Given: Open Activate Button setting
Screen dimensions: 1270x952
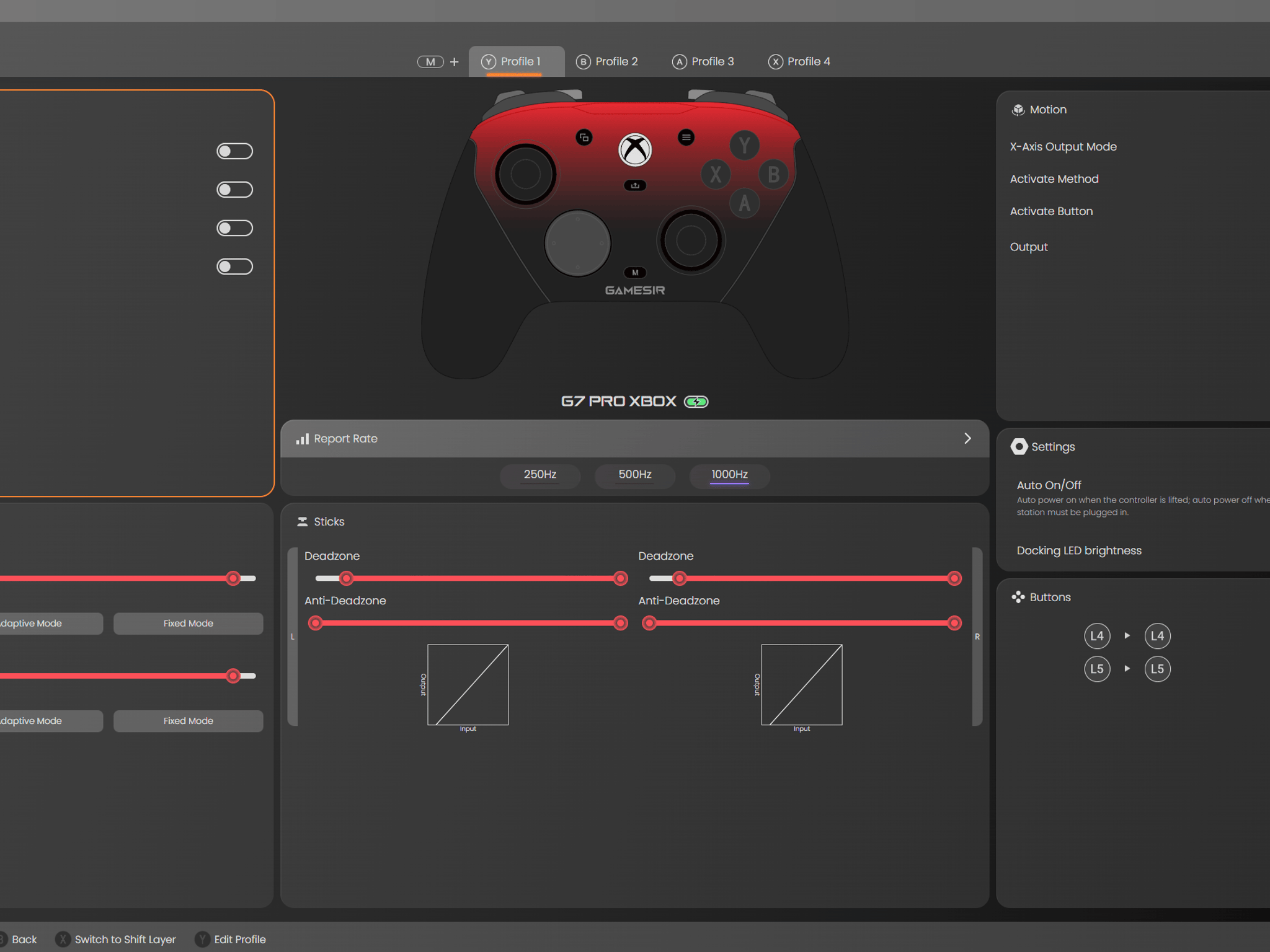Looking at the screenshot, I should click(1051, 211).
